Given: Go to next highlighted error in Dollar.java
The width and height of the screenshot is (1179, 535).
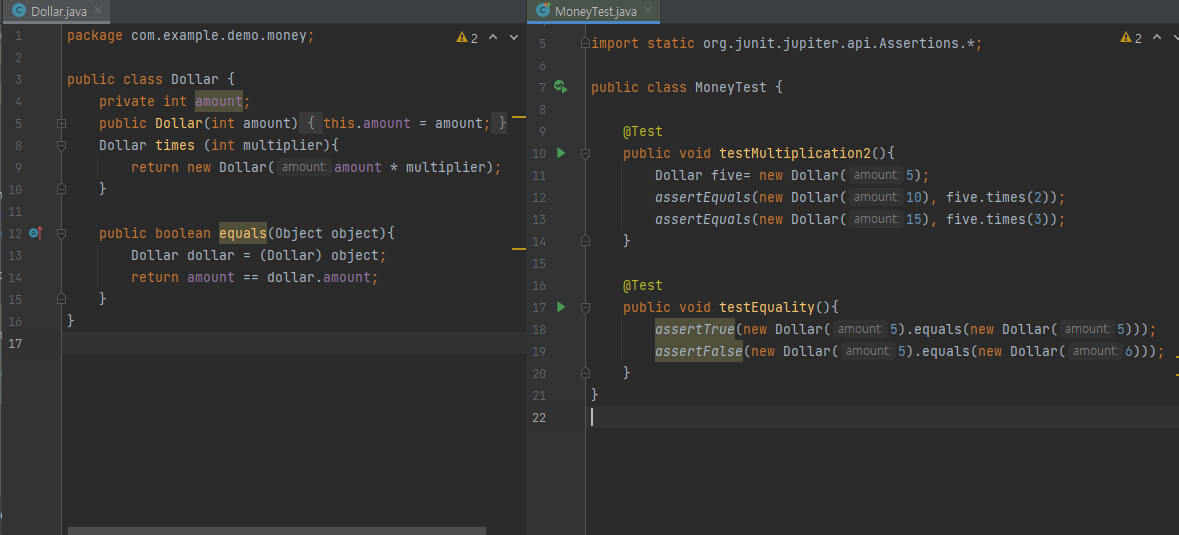Looking at the screenshot, I should pos(514,37).
